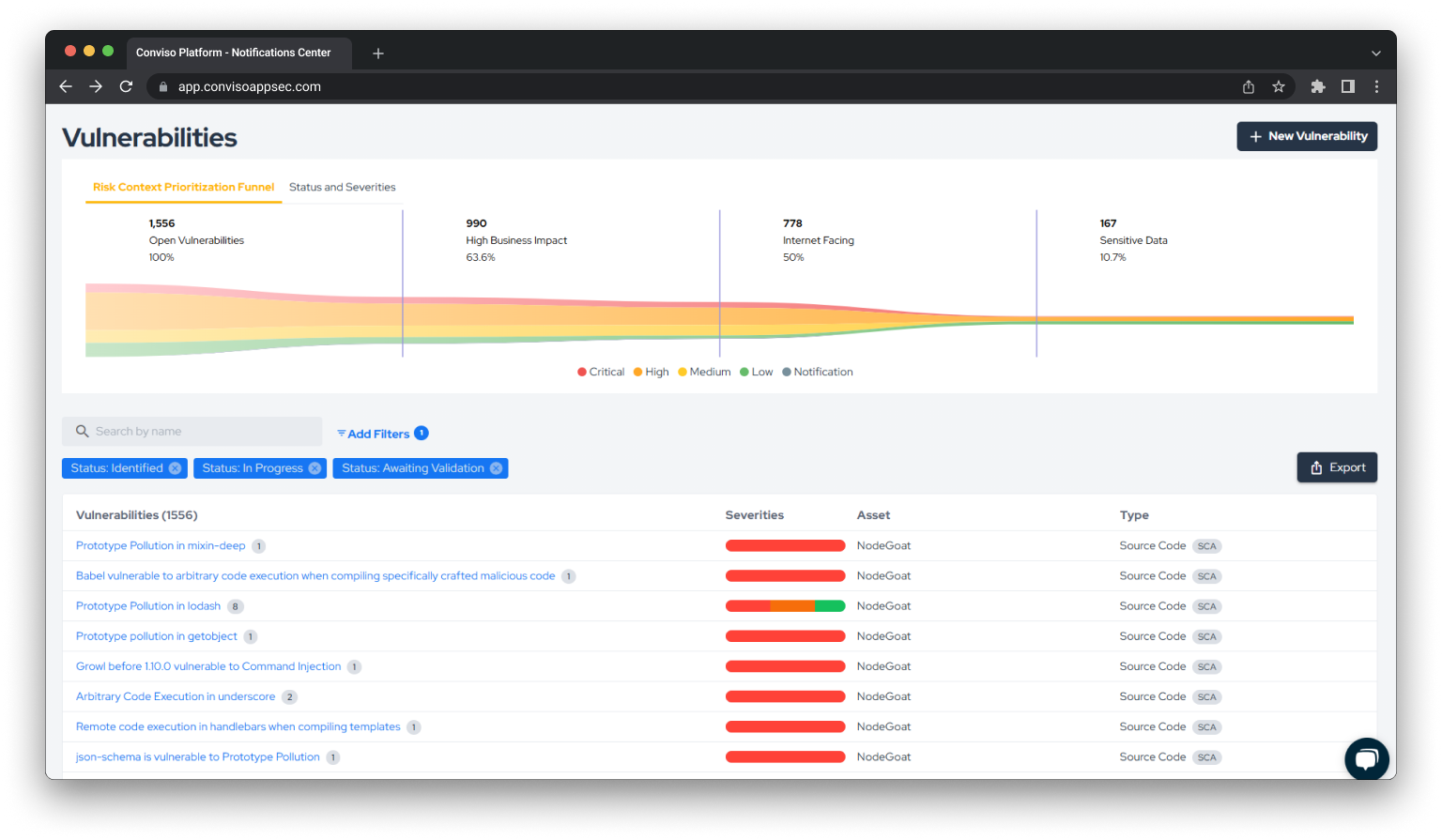Click the count badge next to Prototype Pollution in lodash

coord(236,606)
